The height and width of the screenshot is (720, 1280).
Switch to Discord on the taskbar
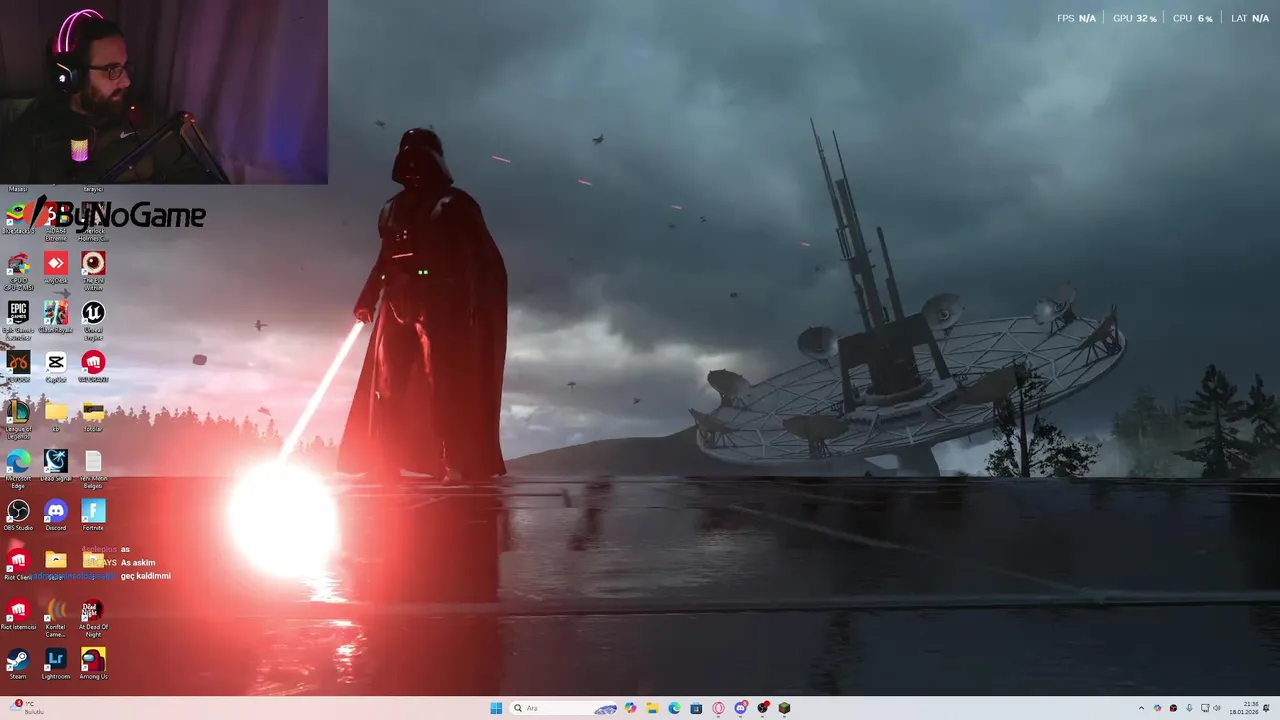[740, 708]
